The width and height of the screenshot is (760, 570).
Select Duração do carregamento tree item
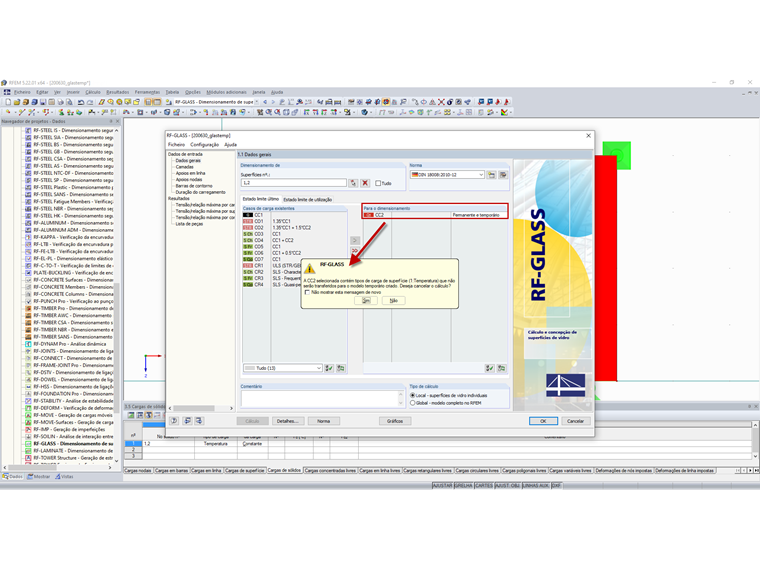200,192
